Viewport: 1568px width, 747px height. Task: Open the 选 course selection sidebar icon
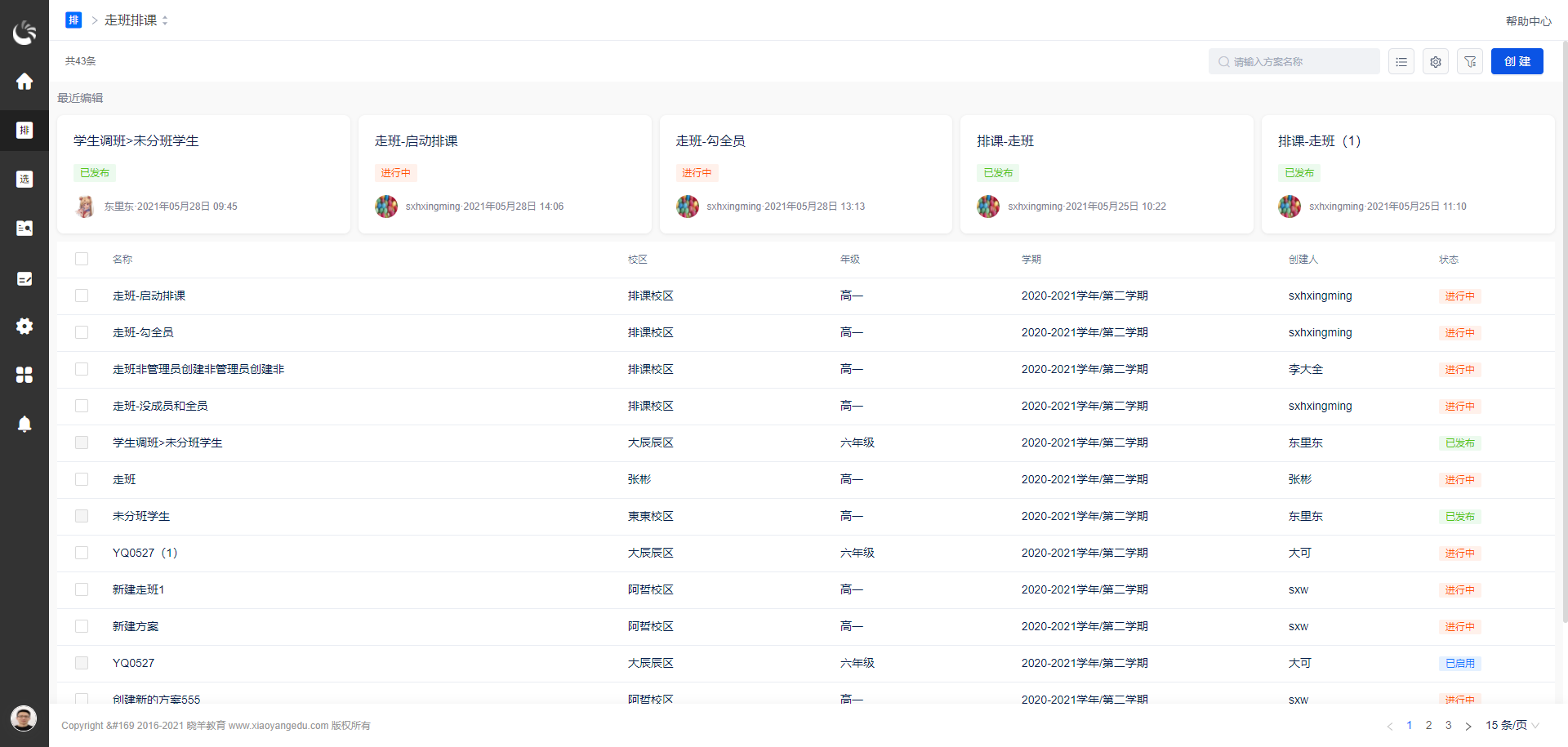pos(24,180)
